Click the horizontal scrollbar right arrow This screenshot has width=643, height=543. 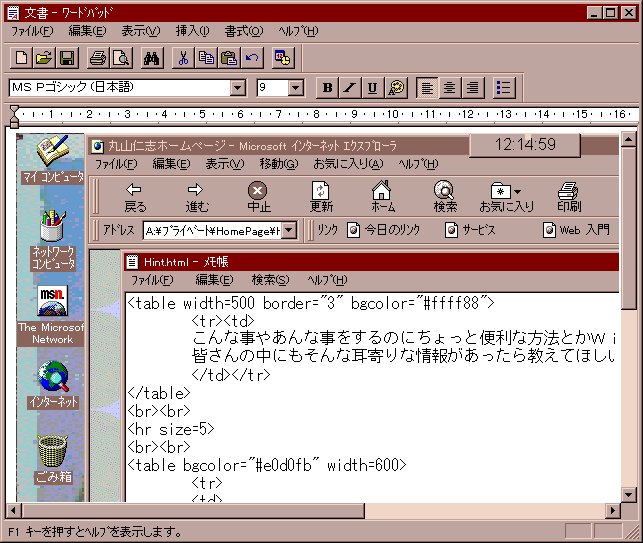613,511
